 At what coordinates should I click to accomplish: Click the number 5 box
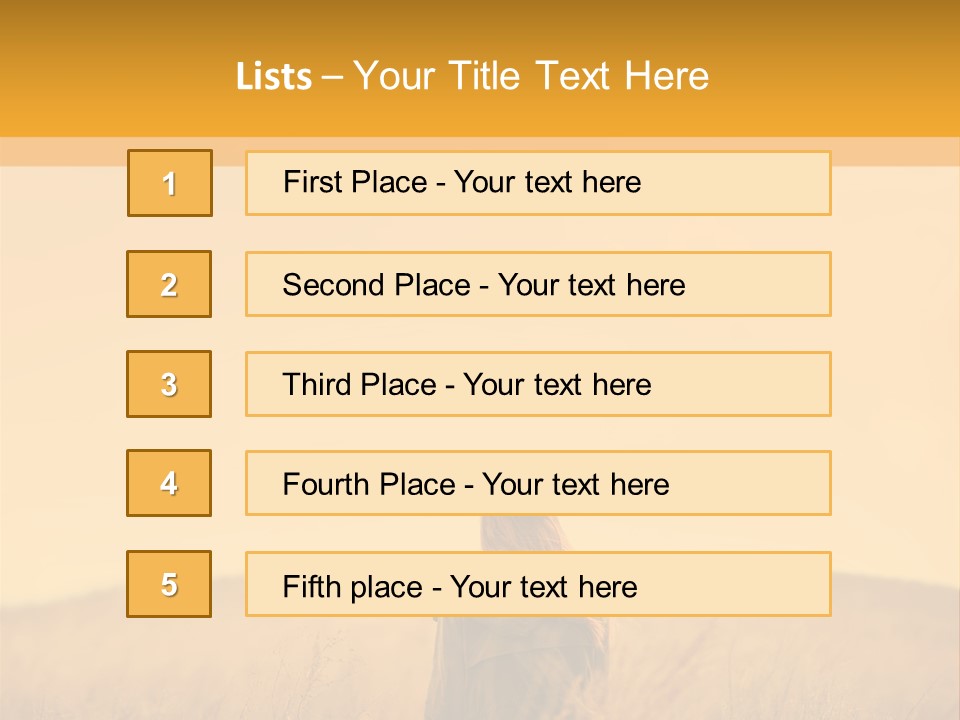tap(169, 584)
